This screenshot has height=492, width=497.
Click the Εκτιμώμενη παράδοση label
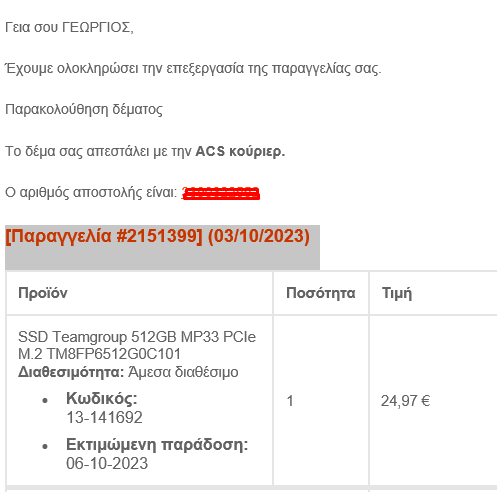[x=157, y=445]
